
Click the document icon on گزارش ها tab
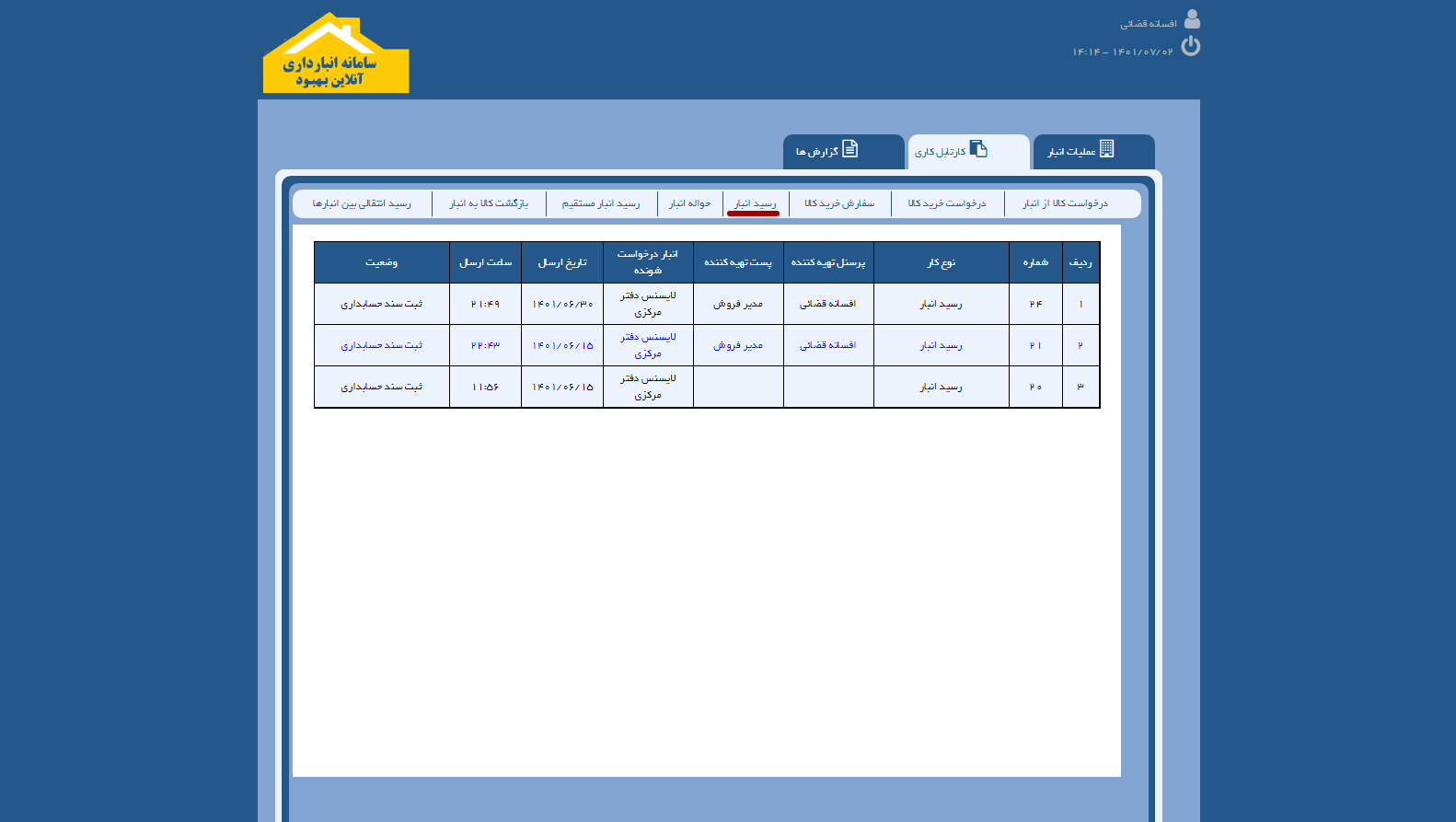pyautogui.click(x=850, y=149)
